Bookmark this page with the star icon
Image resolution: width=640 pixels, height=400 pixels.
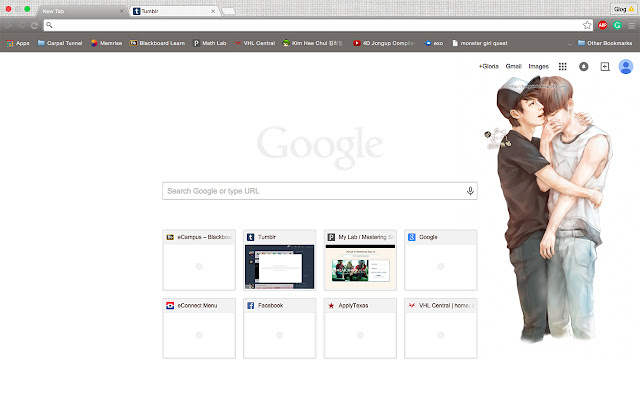click(587, 24)
